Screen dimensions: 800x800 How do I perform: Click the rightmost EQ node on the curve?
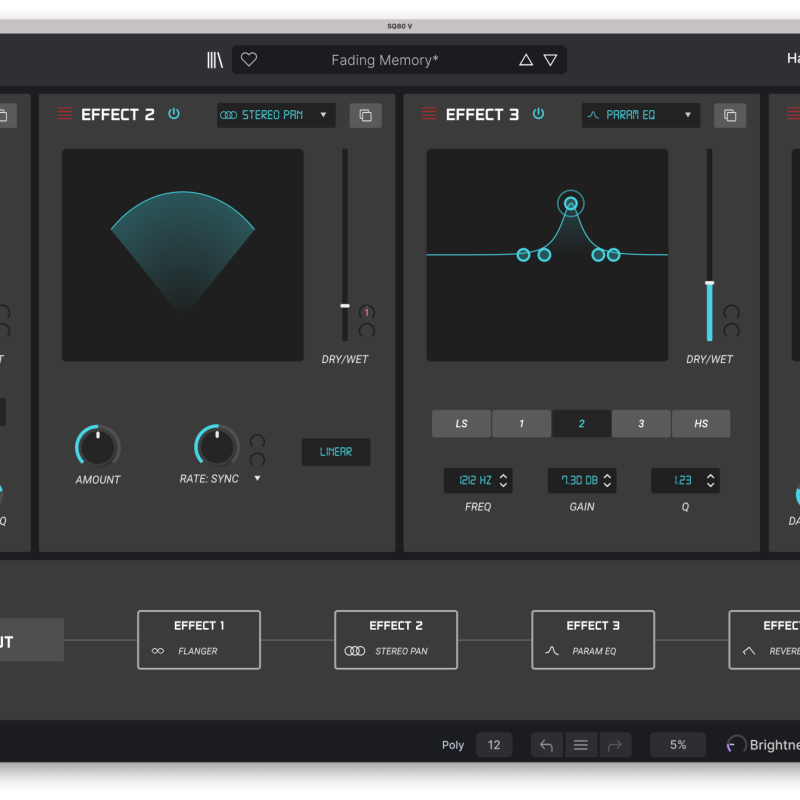[x=614, y=255]
